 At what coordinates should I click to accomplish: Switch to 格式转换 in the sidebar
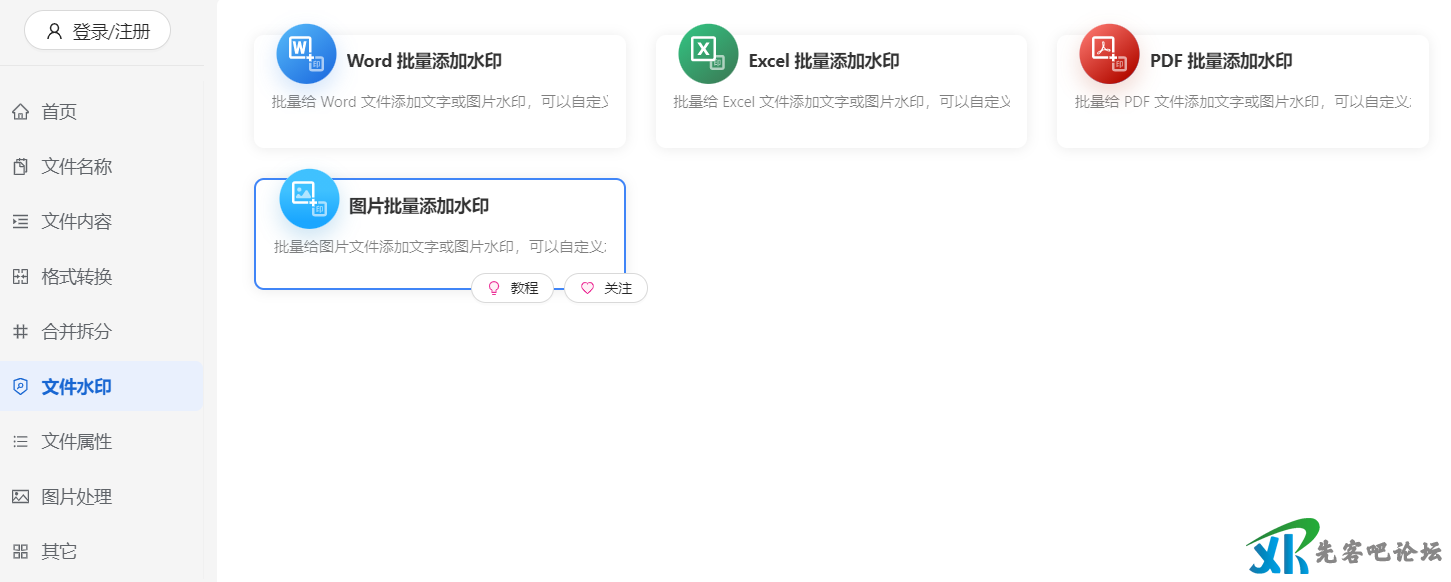tap(76, 277)
